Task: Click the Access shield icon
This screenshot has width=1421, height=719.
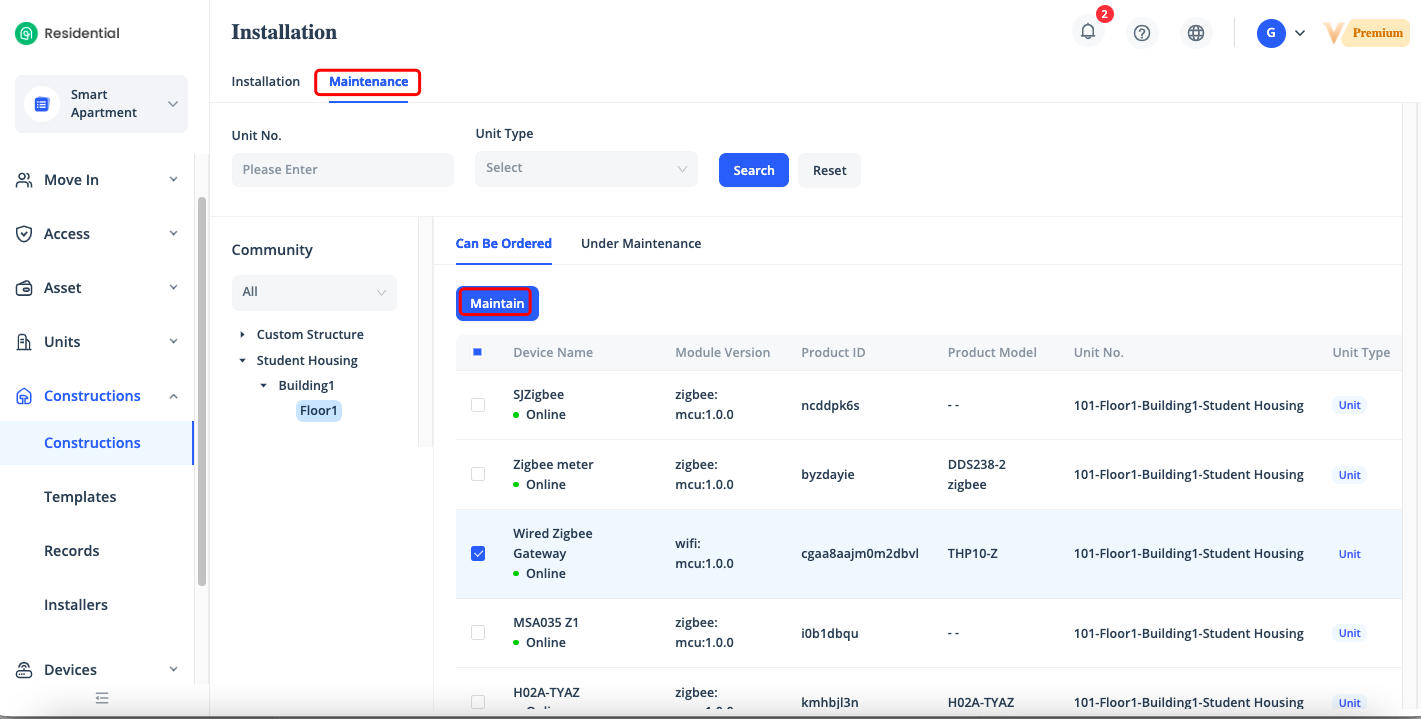Action: (x=25, y=234)
